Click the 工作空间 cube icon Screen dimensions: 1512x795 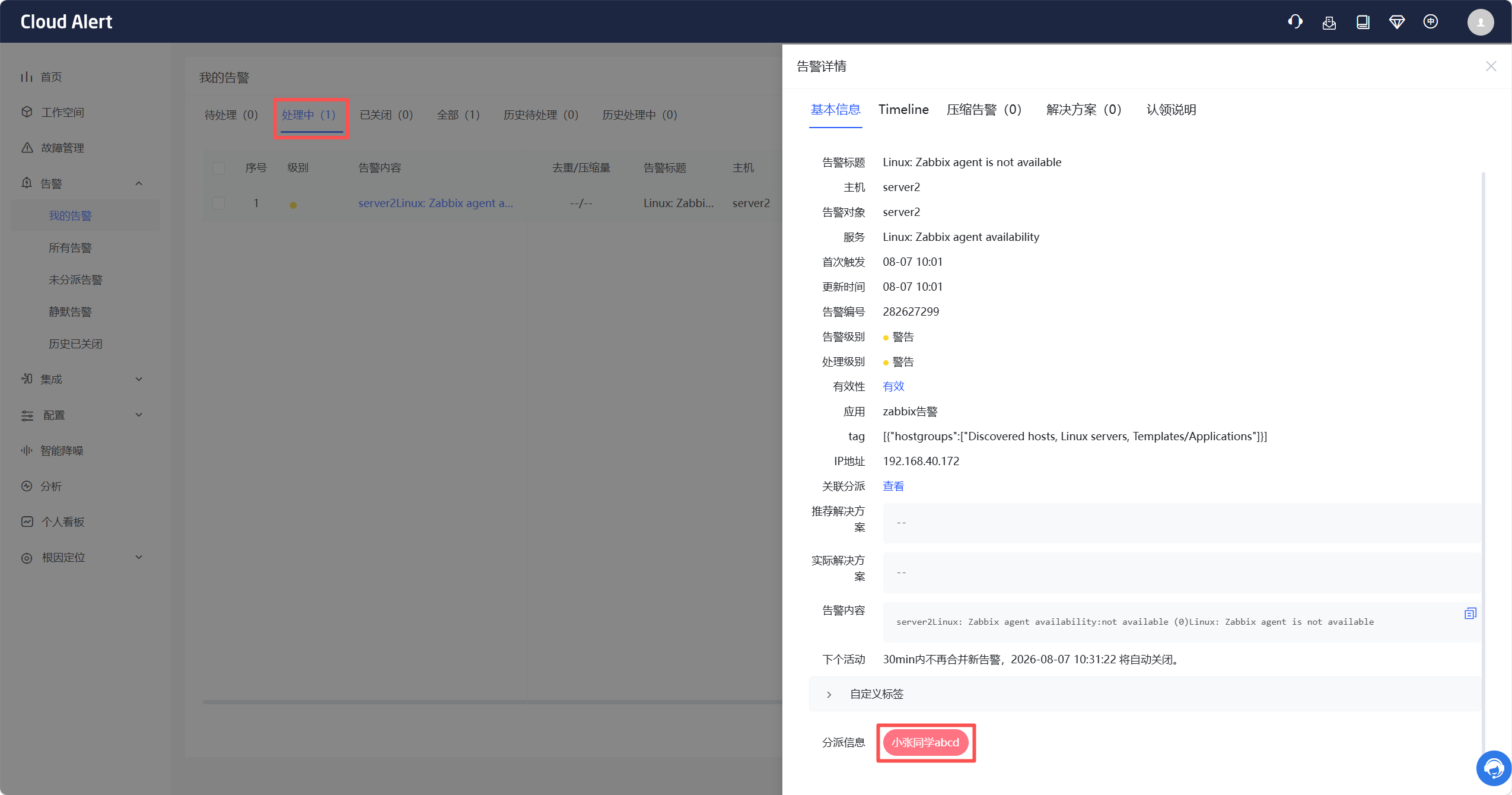click(27, 112)
